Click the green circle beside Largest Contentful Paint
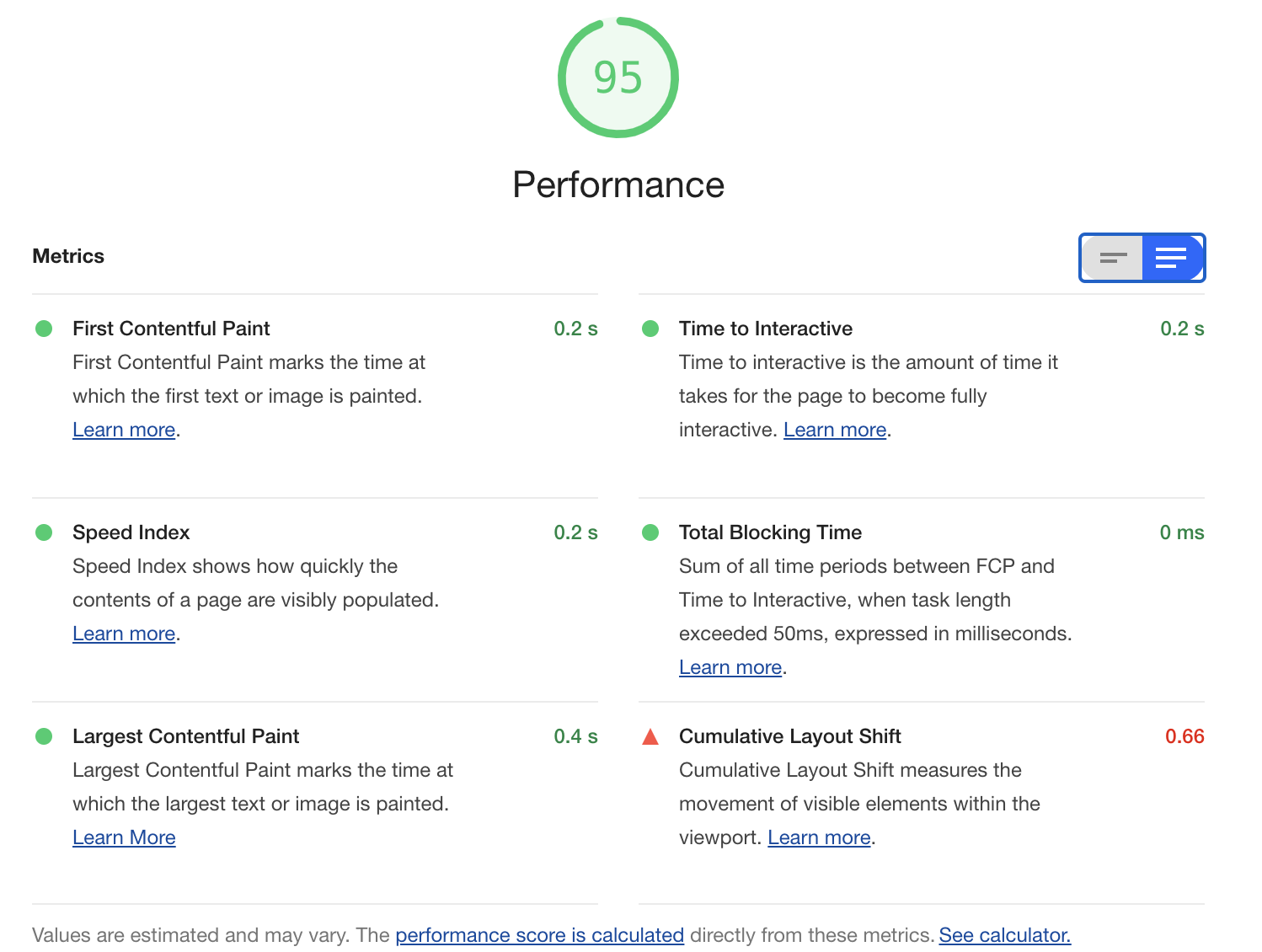The height and width of the screenshot is (952, 1262). [x=44, y=736]
